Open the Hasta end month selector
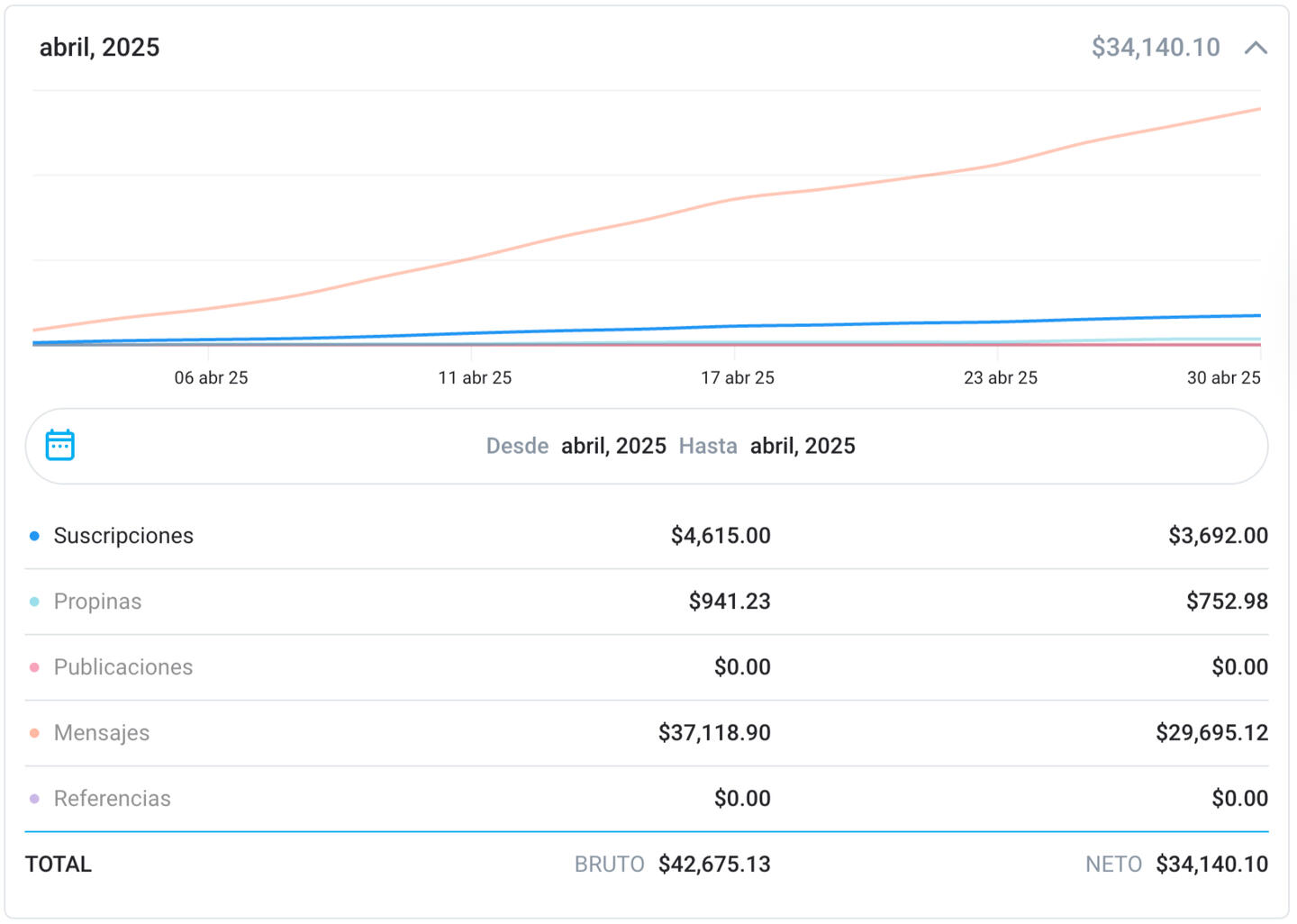1297x924 pixels. click(802, 446)
